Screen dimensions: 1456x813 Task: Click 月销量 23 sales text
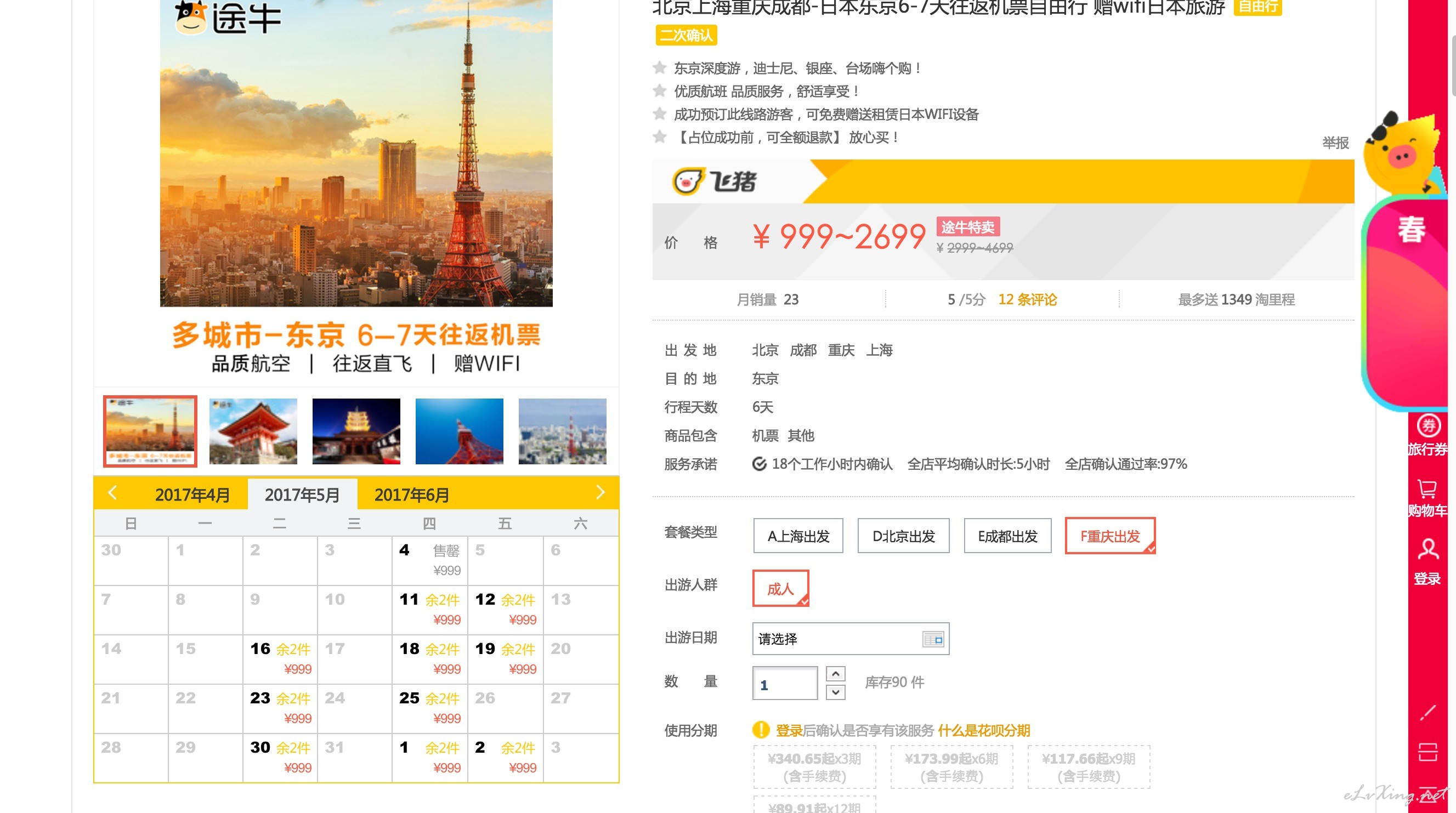[x=767, y=299]
